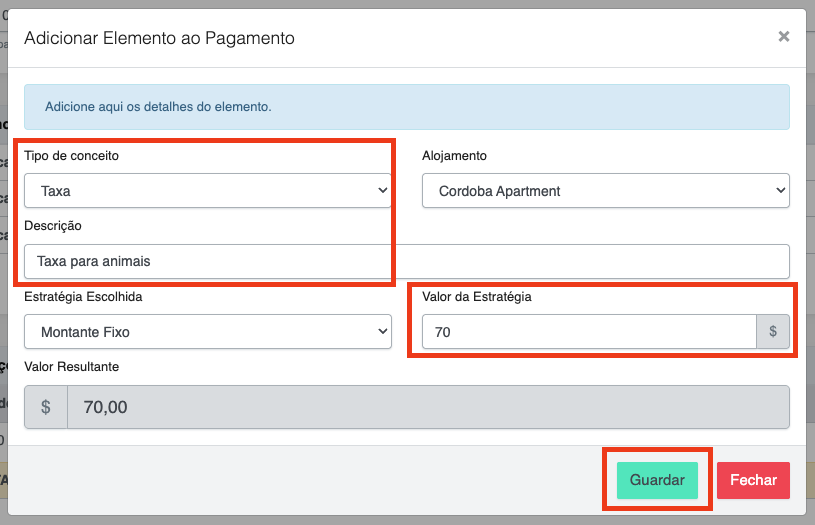Click the Adicionar Elemento ao Pagamento title
The height and width of the screenshot is (525, 815).
159,39
